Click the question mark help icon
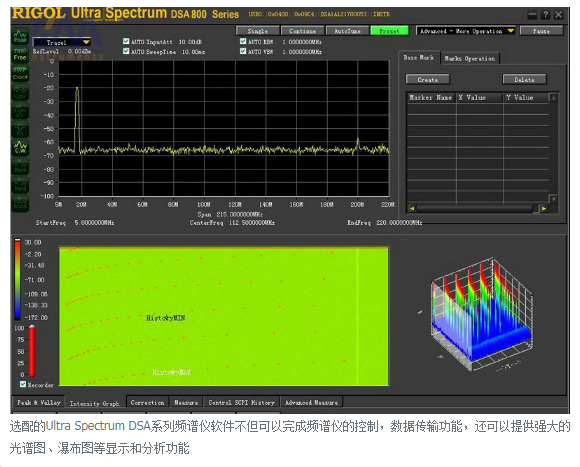The image size is (580, 467). 545,15
